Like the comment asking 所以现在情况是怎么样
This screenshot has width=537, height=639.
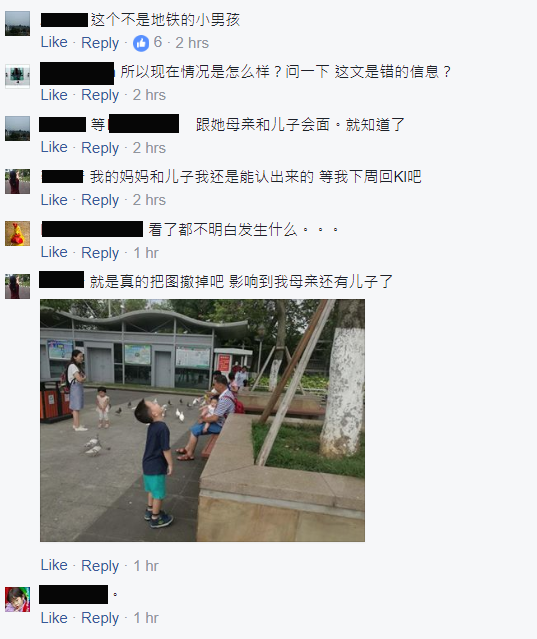[54, 95]
